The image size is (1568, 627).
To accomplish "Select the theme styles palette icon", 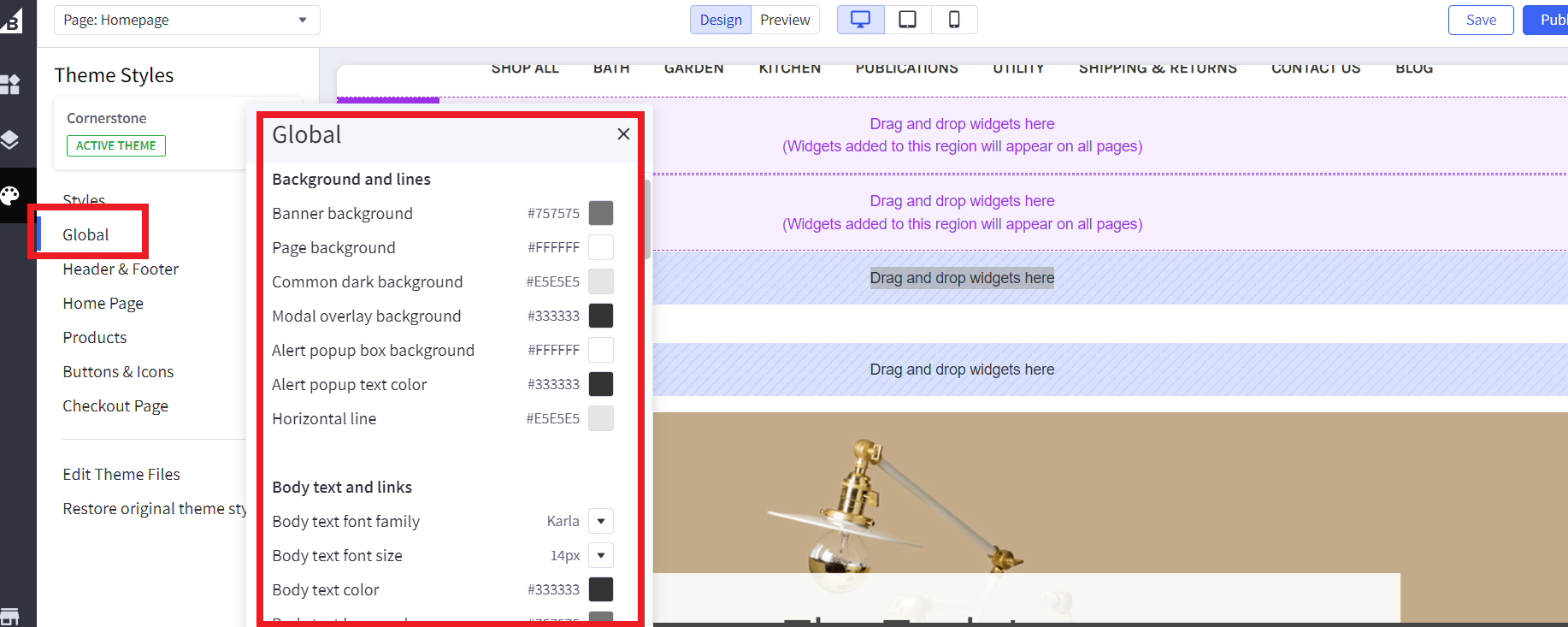I will (10, 196).
